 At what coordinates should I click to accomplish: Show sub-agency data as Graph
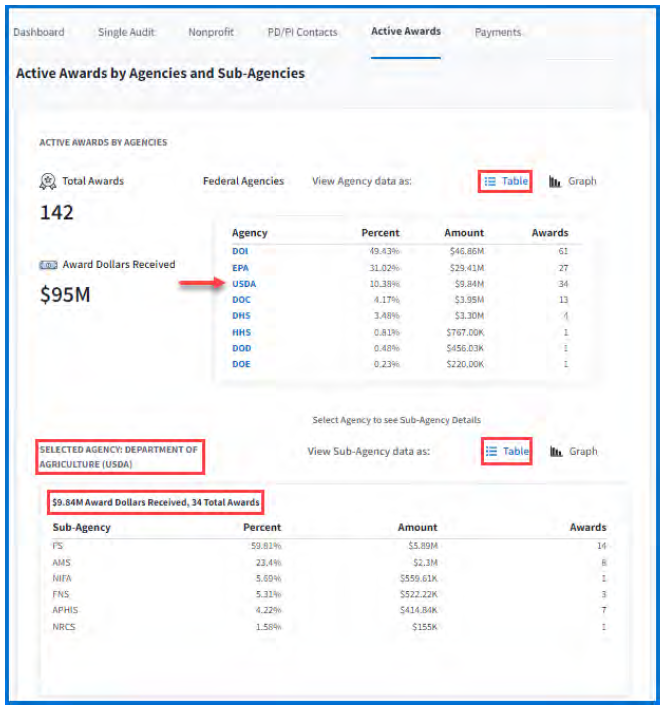tap(573, 451)
